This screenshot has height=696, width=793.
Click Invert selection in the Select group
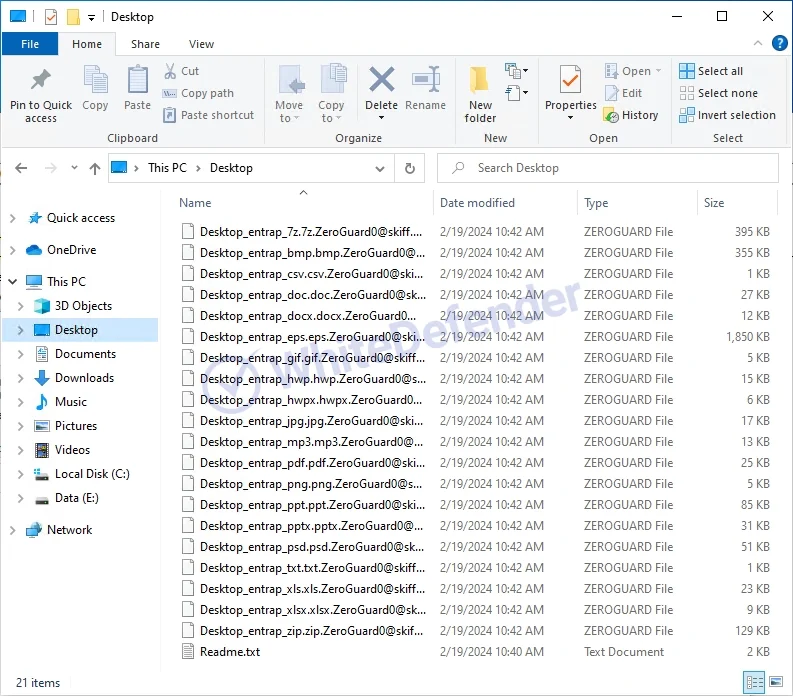point(727,115)
